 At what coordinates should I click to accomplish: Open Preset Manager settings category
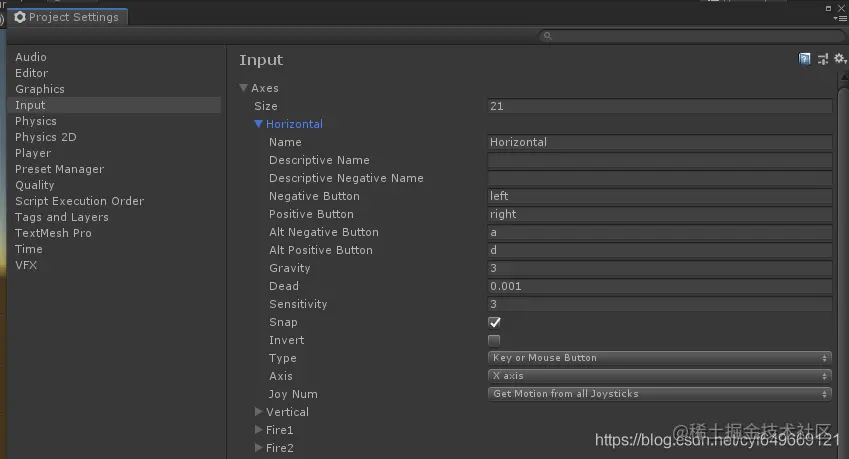[x=60, y=169]
